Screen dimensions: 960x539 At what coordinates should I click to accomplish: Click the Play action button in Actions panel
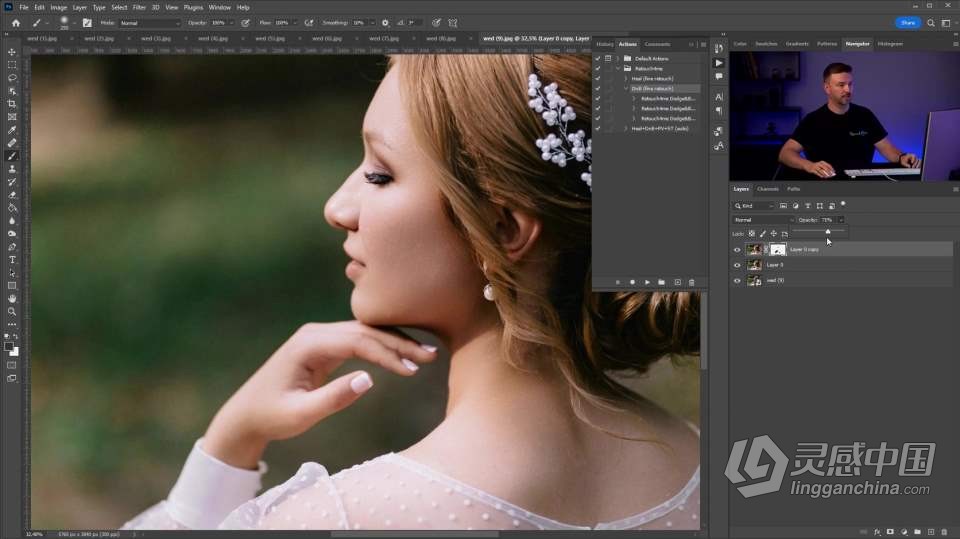pyautogui.click(x=647, y=282)
